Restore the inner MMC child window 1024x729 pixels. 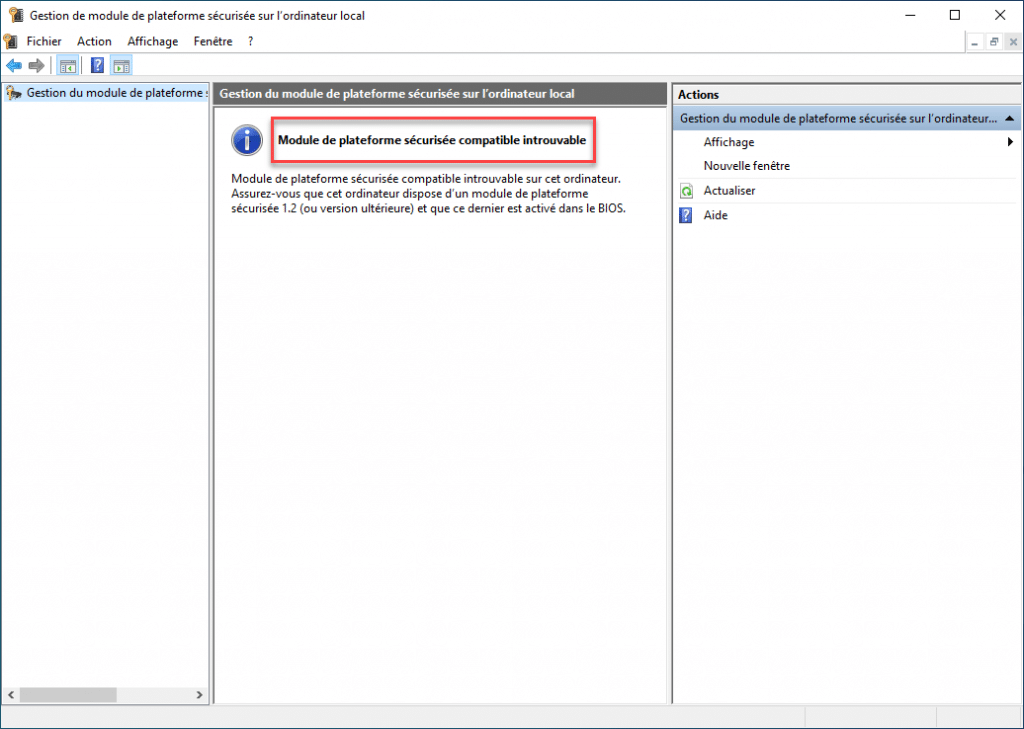coord(994,41)
